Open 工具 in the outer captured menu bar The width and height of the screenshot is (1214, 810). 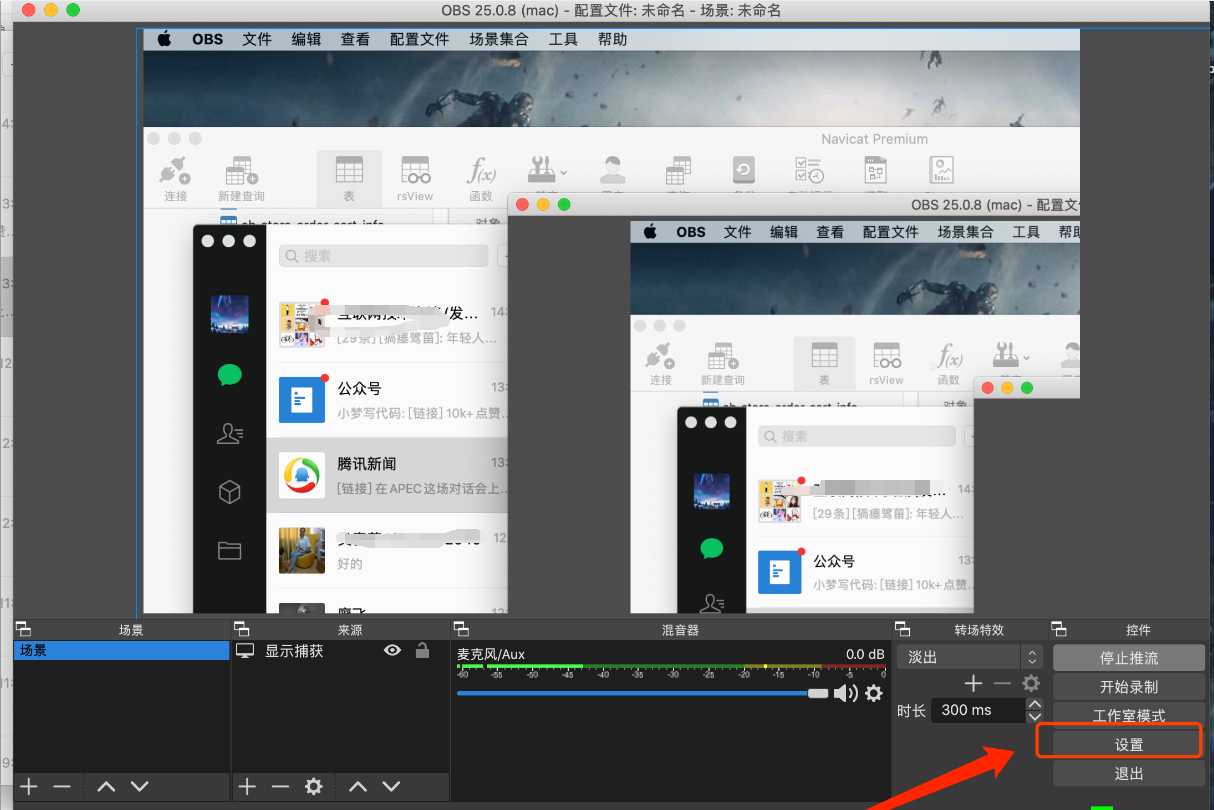click(x=564, y=40)
